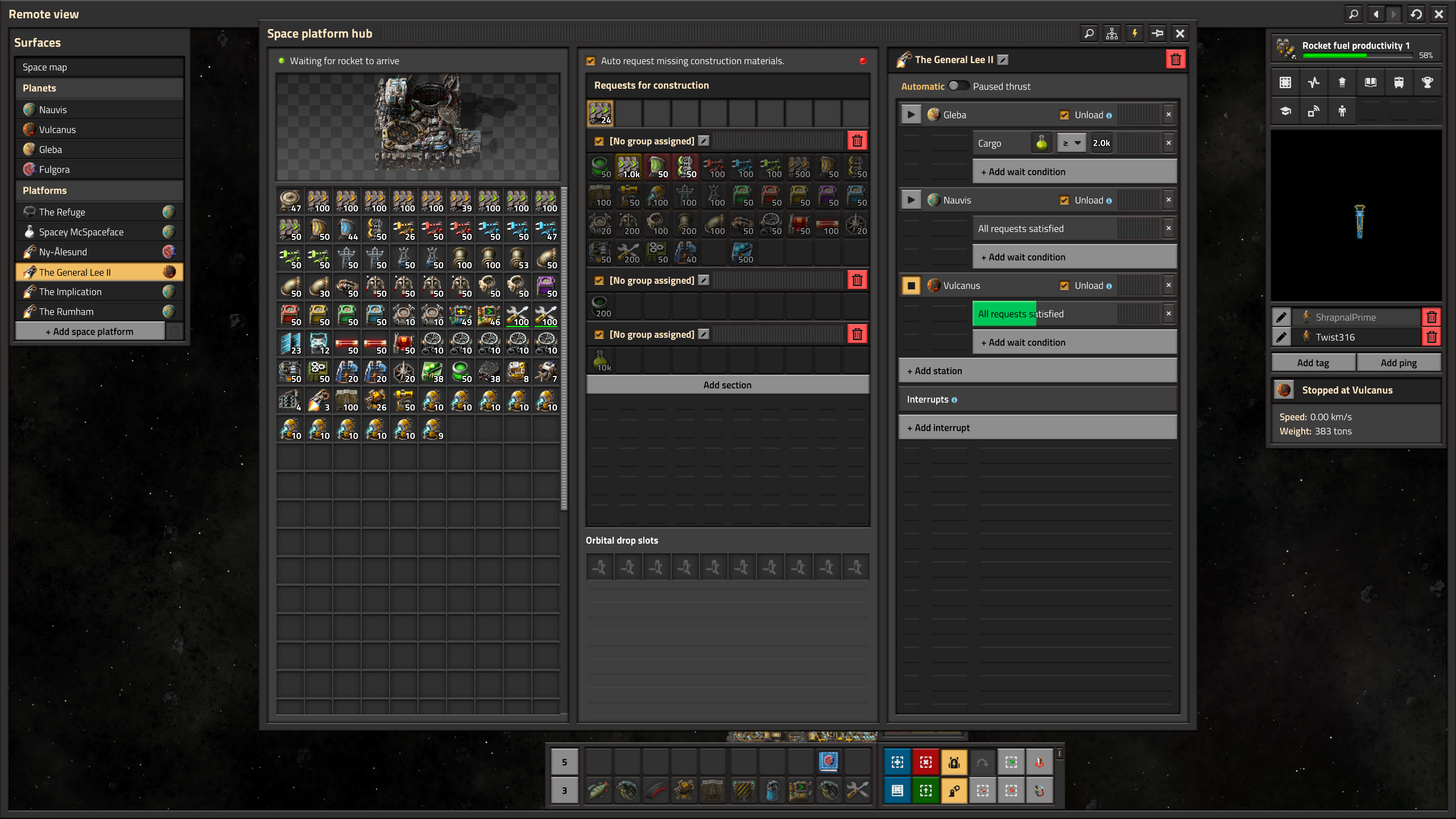Click go-to-station play button for Nauvis

[911, 200]
